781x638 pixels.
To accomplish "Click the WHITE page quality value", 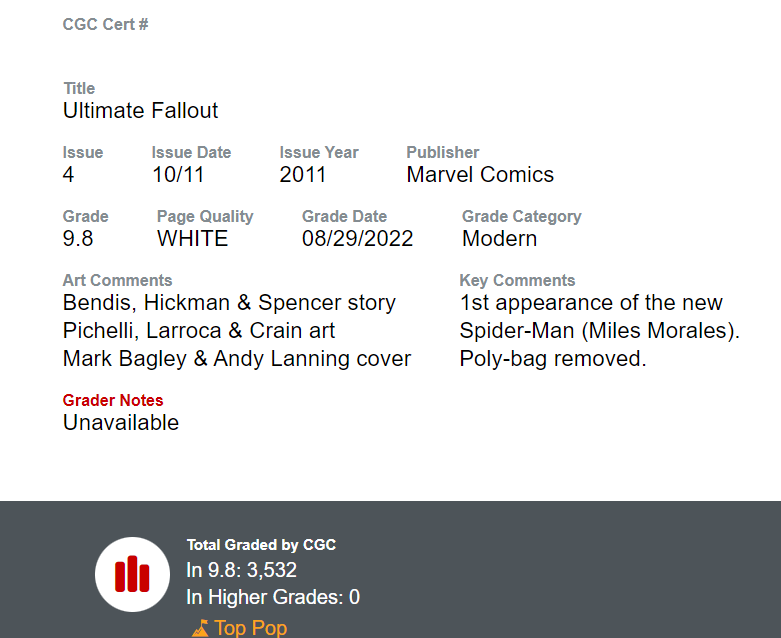I will (193, 239).
